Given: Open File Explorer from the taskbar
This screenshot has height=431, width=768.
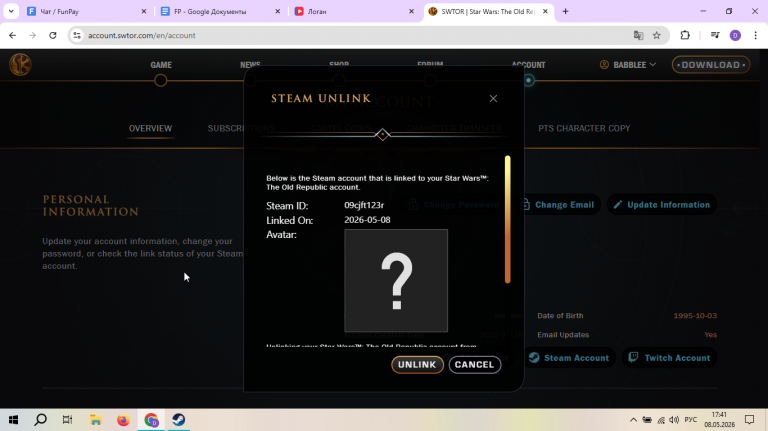Looking at the screenshot, I should pyautogui.click(x=96, y=420).
